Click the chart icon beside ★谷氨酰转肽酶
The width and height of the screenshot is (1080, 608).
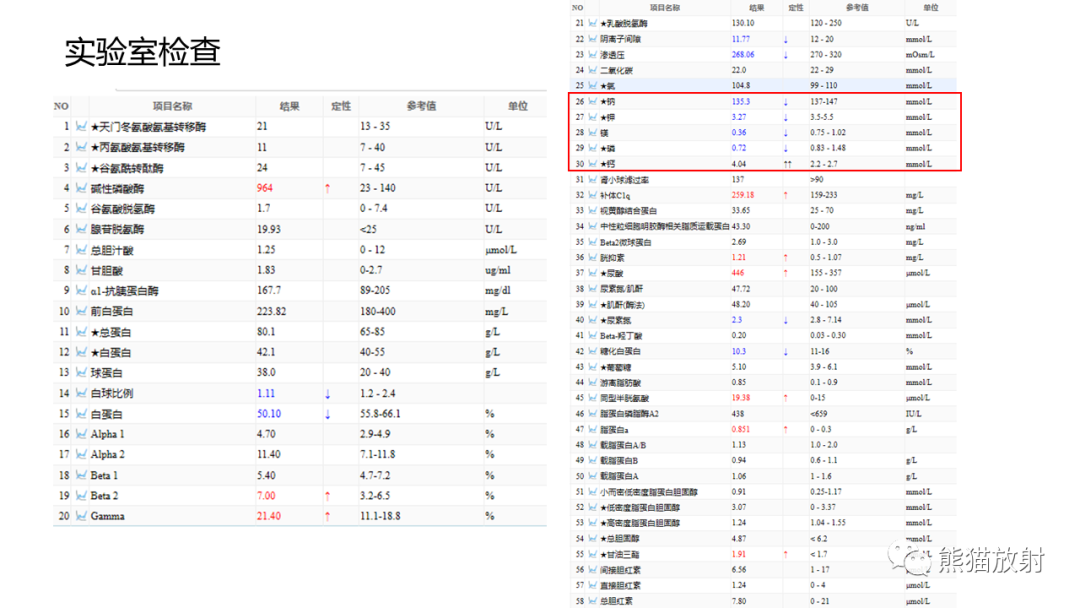tap(81, 168)
